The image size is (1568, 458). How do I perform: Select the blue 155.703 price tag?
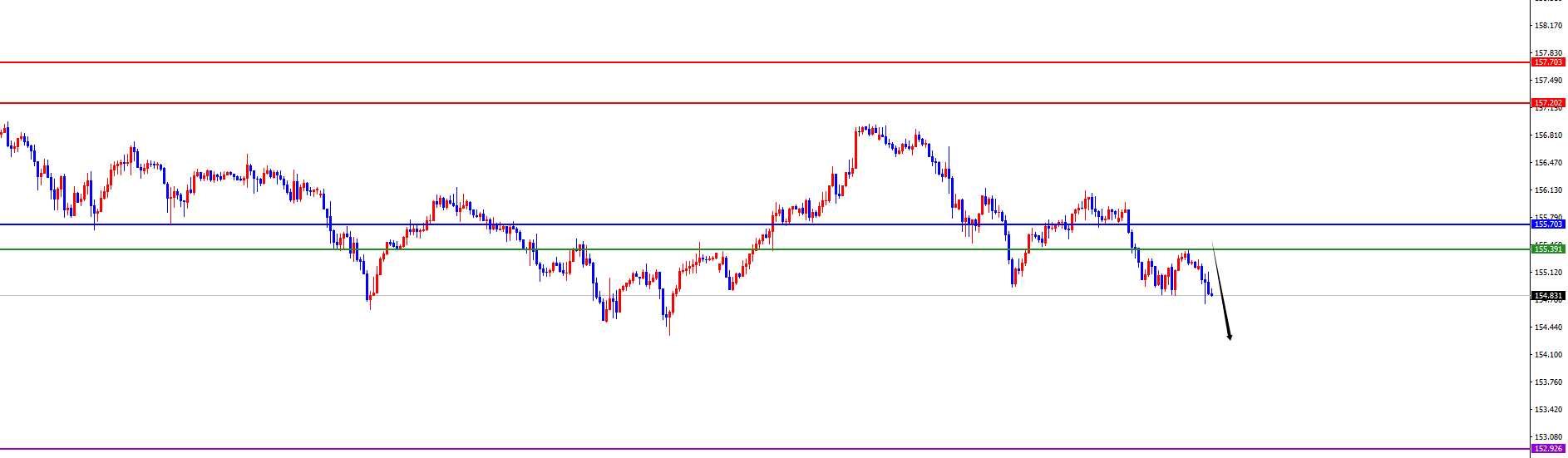click(1548, 224)
